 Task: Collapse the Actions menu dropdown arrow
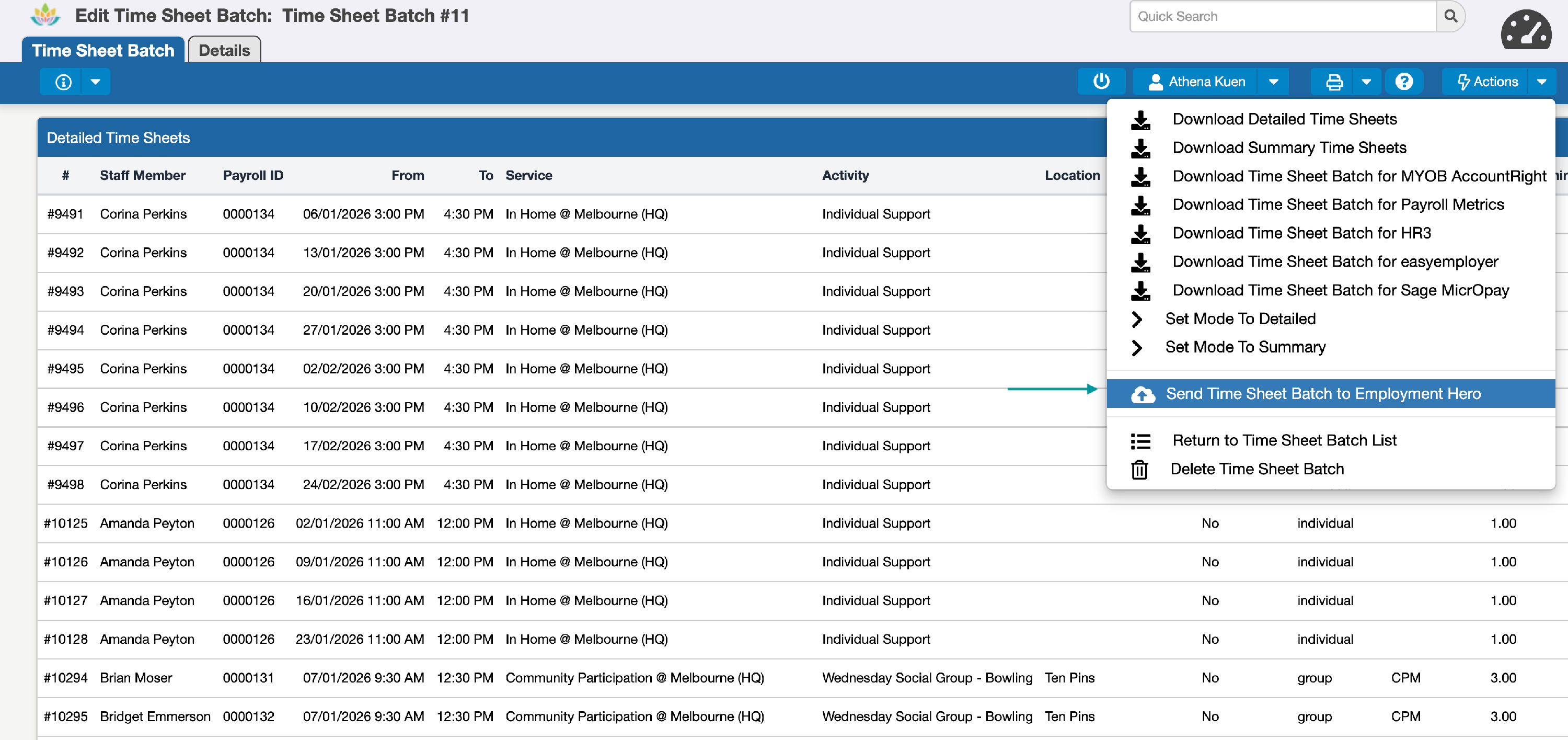(1542, 82)
